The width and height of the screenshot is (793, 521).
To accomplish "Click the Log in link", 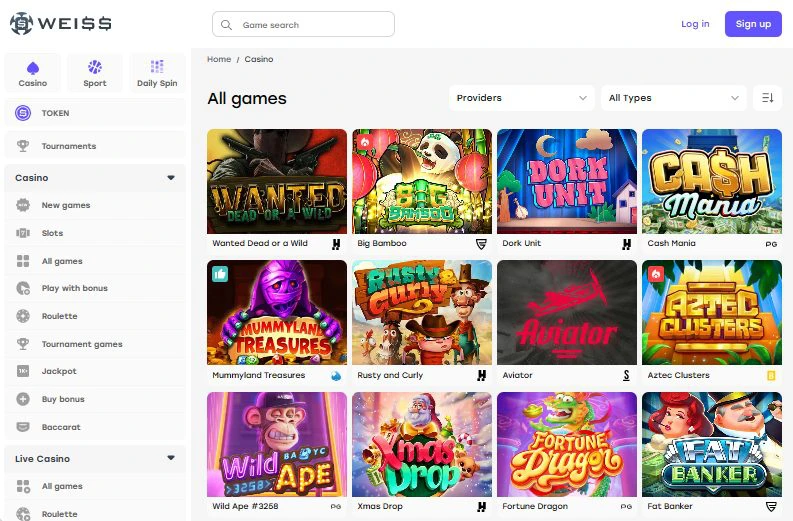I will tap(695, 24).
